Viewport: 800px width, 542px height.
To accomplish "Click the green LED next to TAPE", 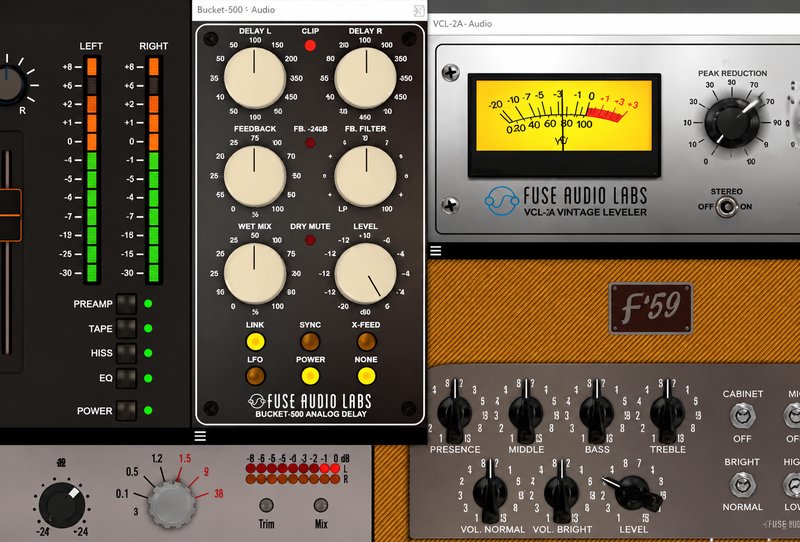I will pos(148,328).
